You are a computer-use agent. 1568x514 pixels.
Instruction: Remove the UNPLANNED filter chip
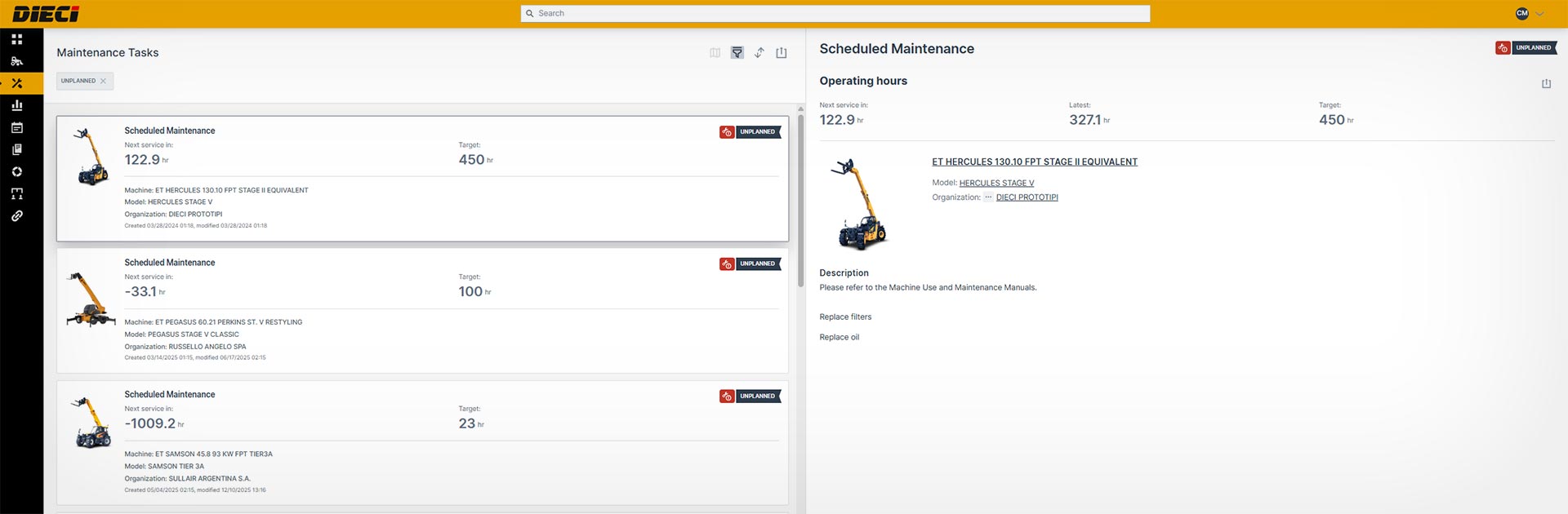click(x=103, y=81)
